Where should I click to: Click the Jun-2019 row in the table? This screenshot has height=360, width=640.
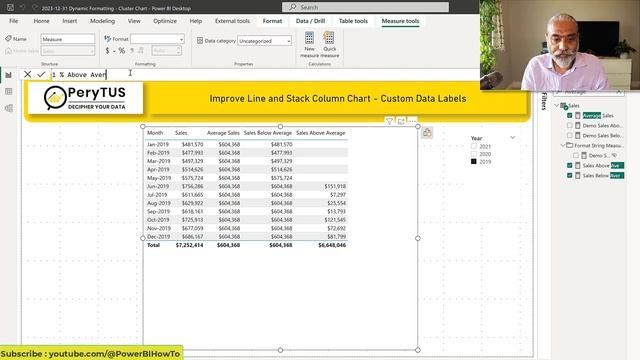click(246, 186)
